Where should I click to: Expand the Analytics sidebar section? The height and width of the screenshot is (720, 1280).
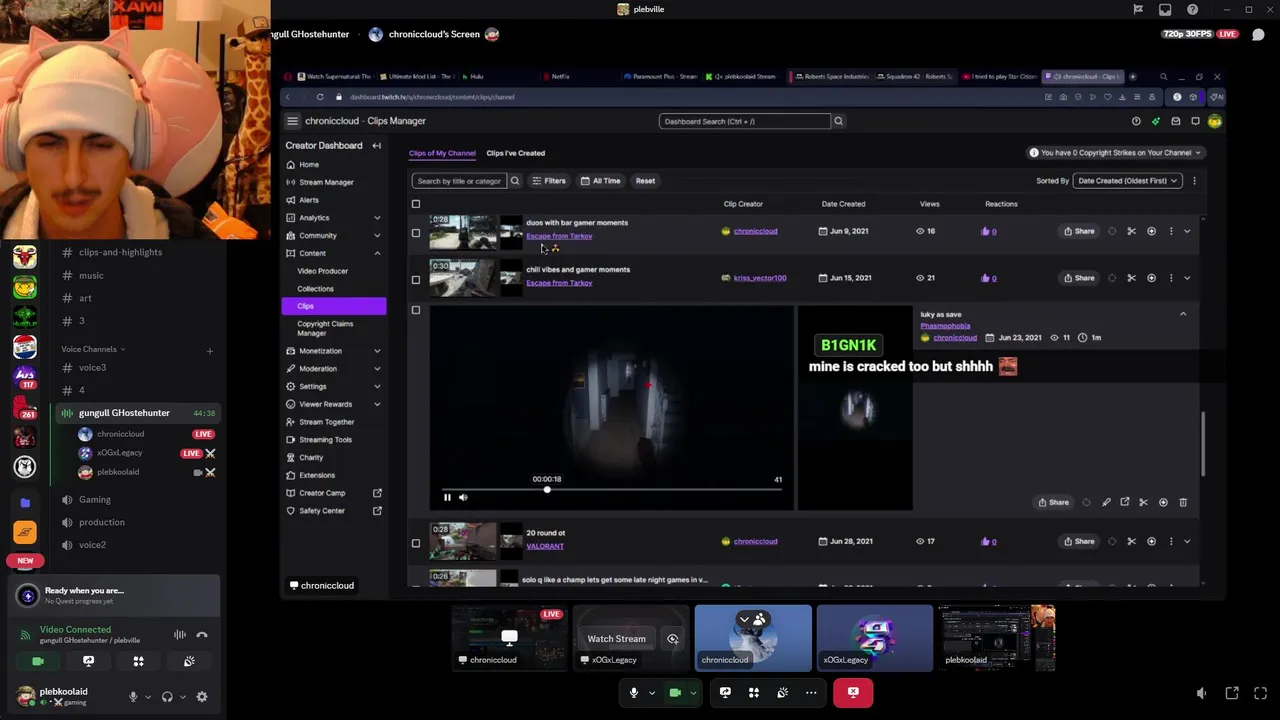pos(377,218)
